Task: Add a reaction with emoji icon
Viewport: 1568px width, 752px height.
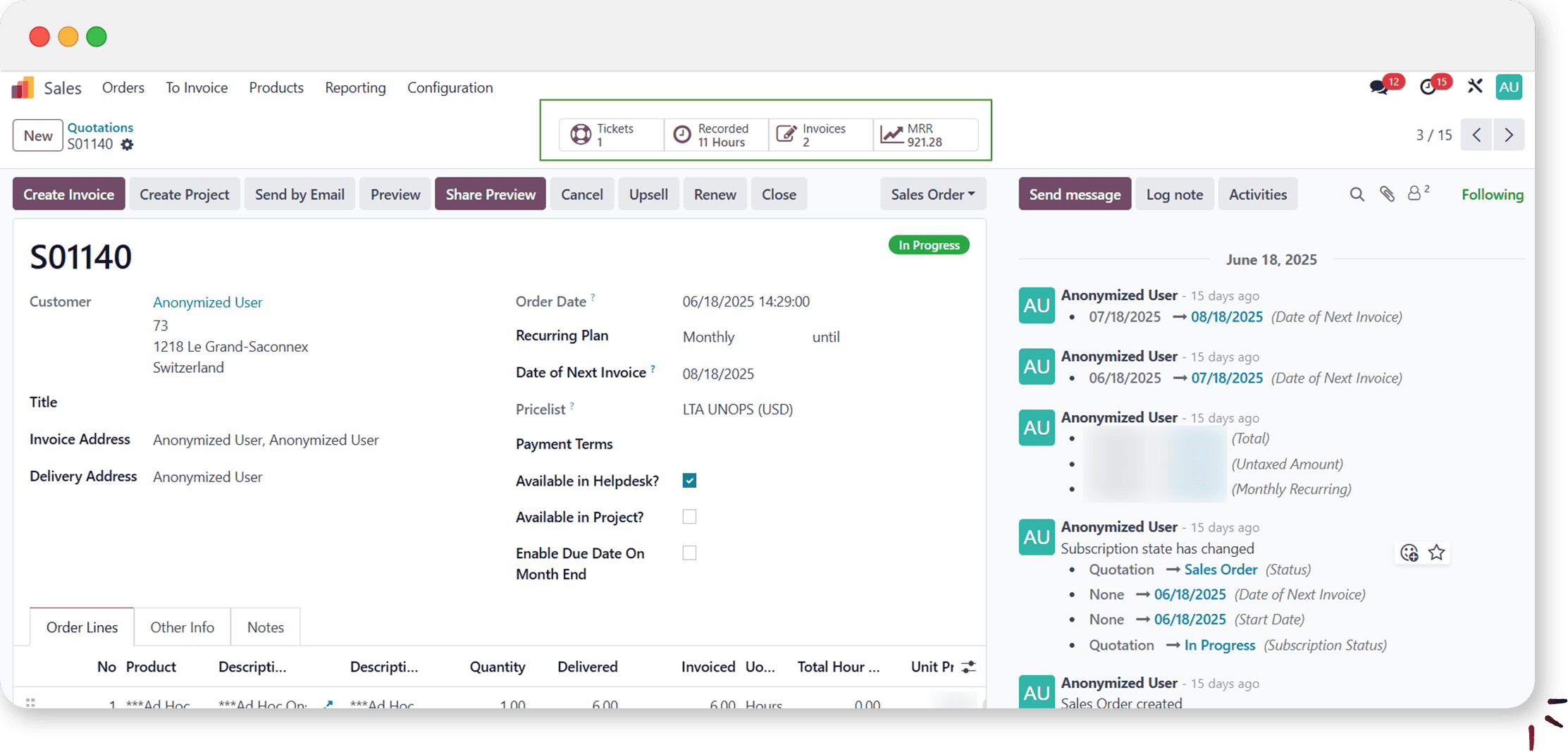Action: tap(1409, 553)
